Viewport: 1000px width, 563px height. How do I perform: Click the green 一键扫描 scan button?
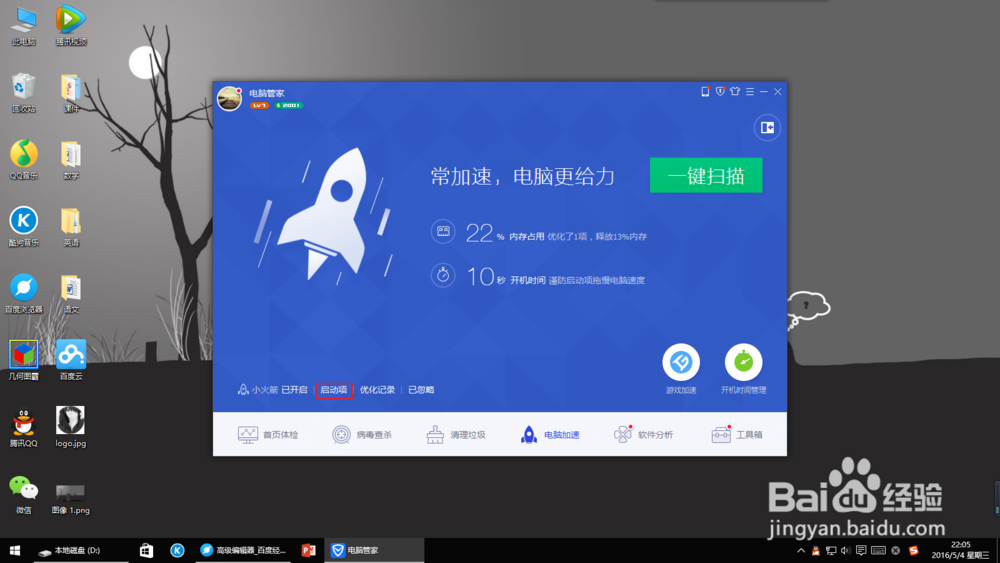706,175
